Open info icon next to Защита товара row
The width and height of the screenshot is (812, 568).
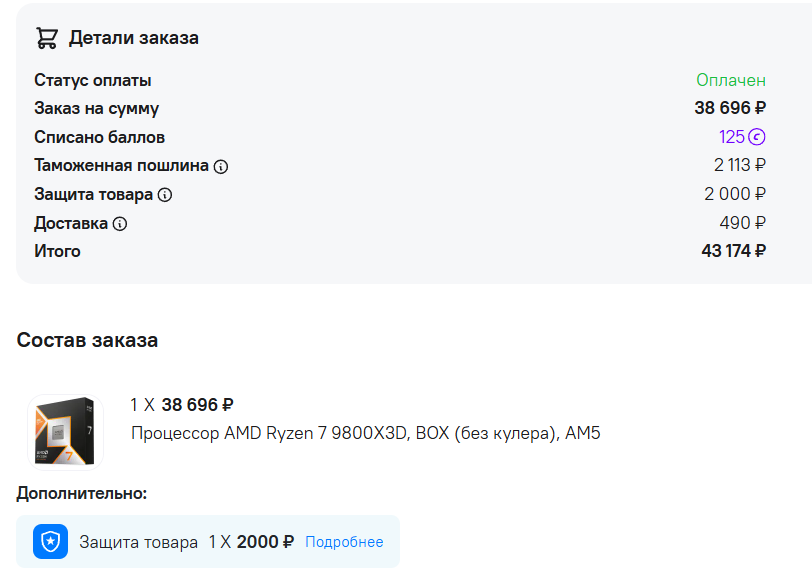(x=165, y=195)
